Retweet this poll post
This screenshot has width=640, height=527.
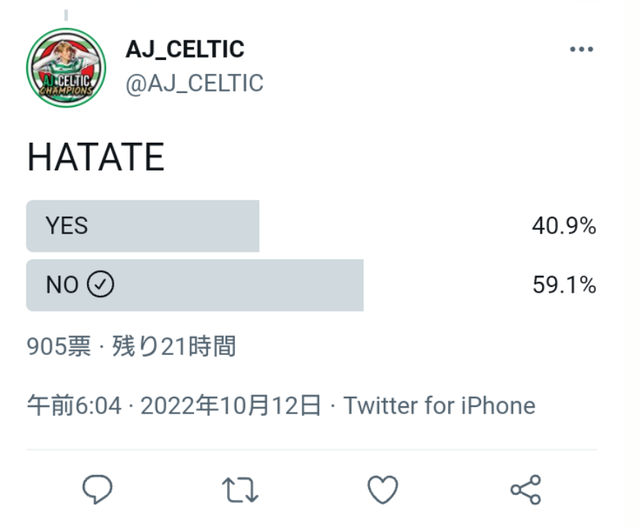pos(240,489)
